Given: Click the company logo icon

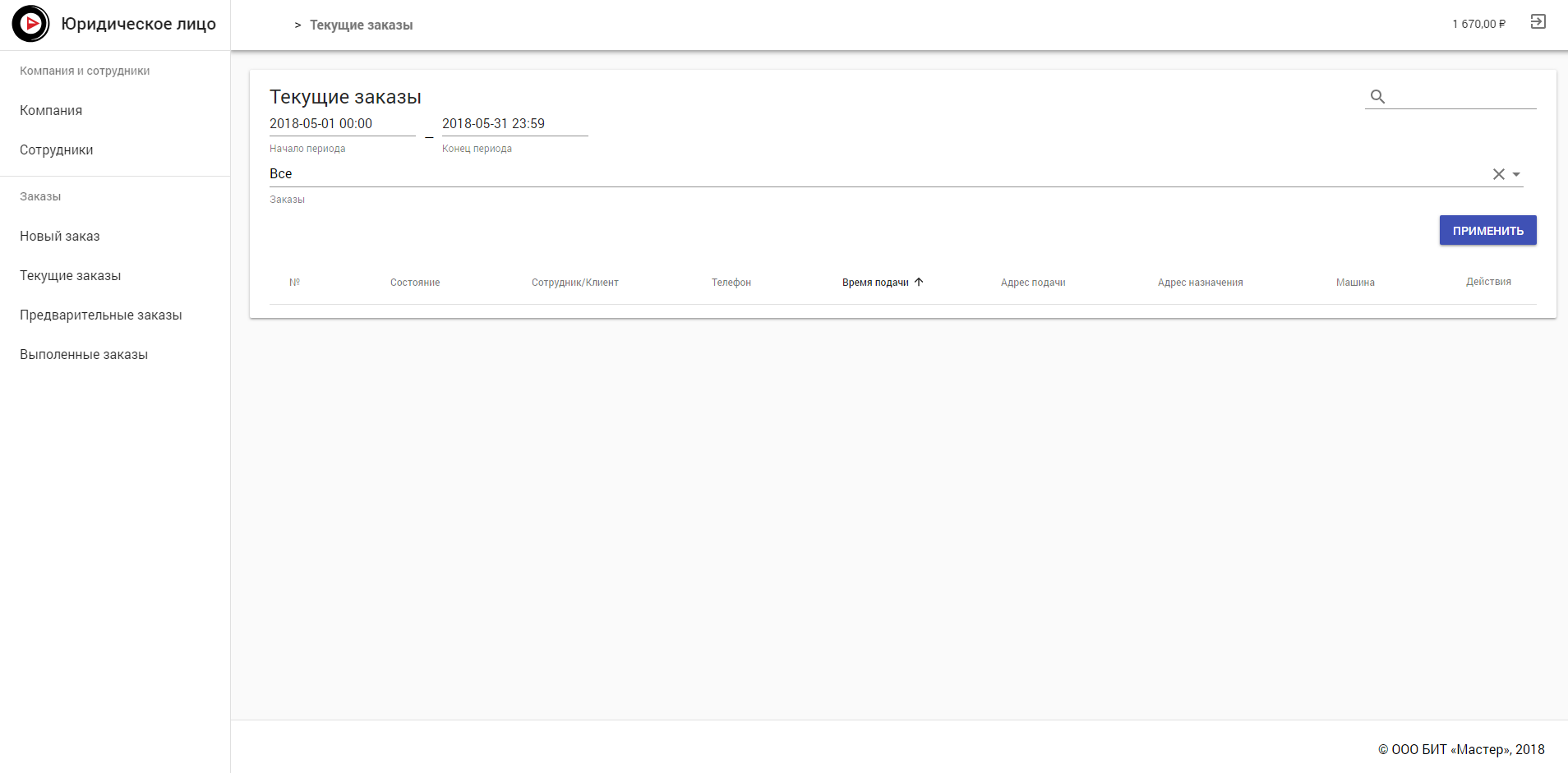Looking at the screenshot, I should coord(30,24).
